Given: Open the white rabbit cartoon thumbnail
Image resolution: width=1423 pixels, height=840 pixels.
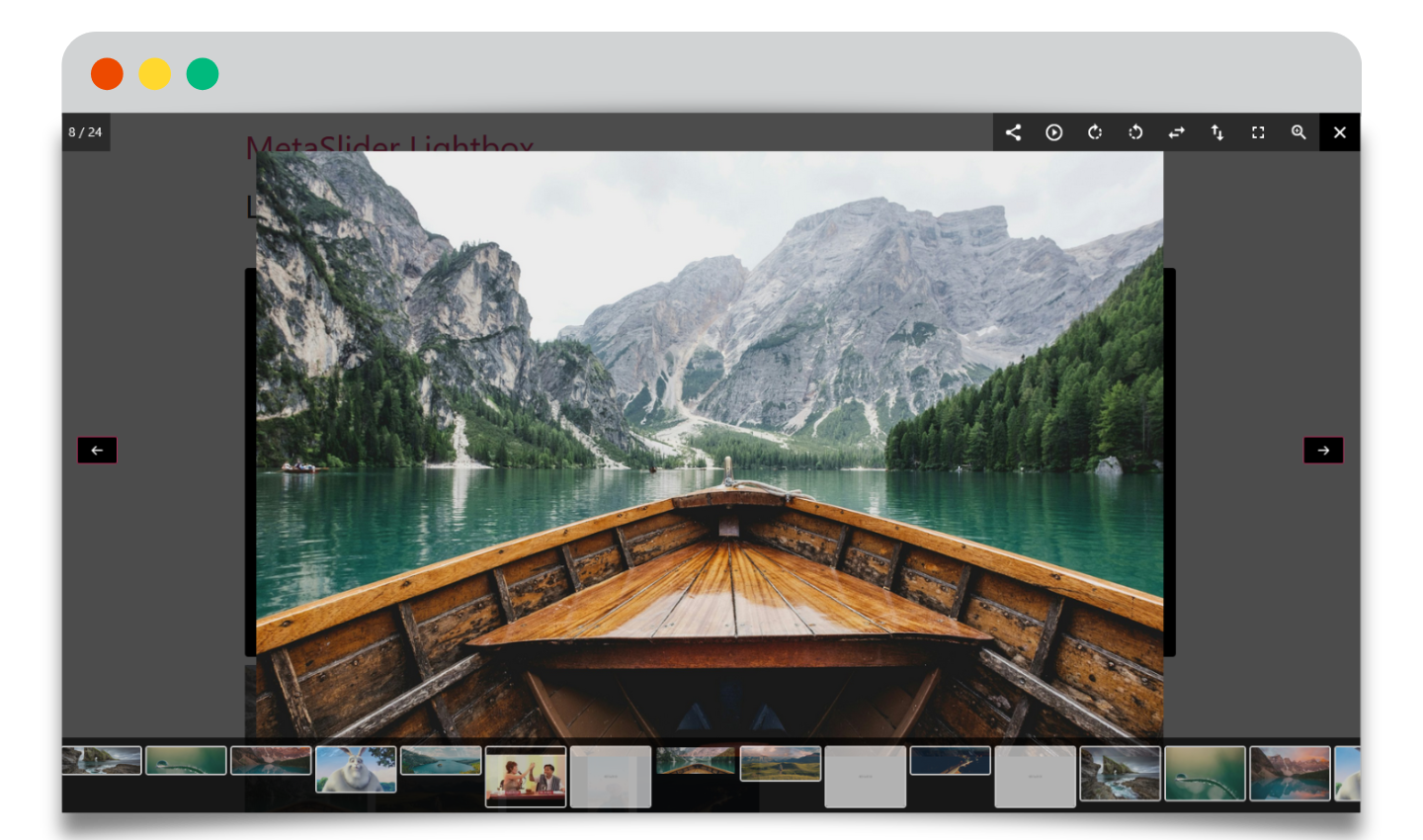Looking at the screenshot, I should (356, 769).
